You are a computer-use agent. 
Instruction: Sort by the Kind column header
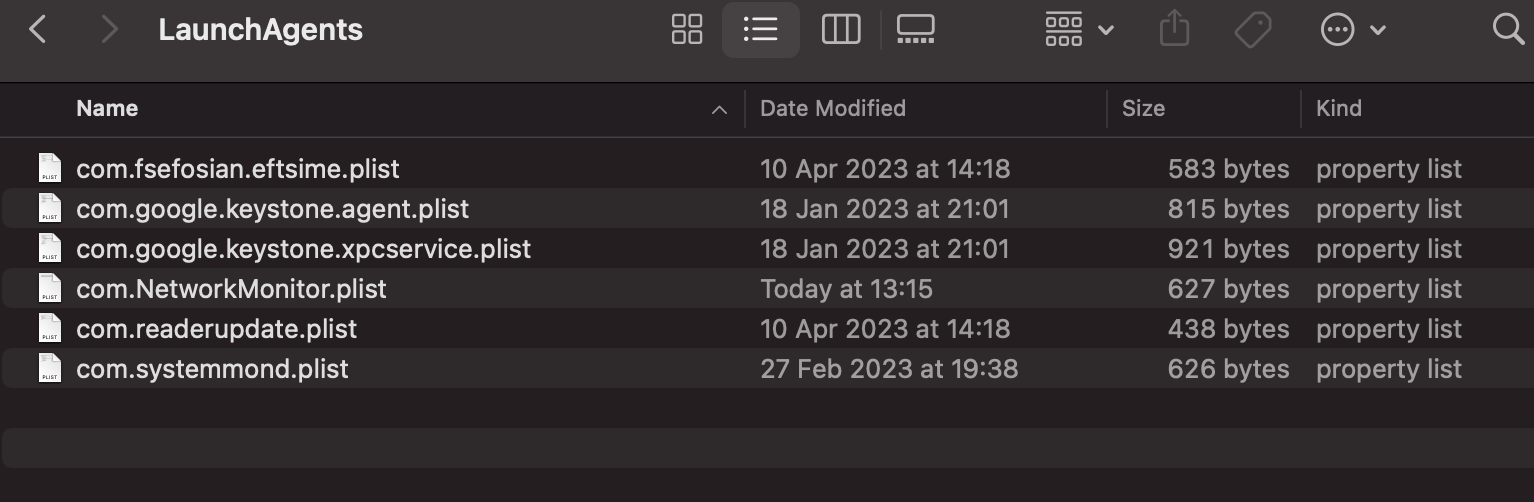[x=1338, y=108]
